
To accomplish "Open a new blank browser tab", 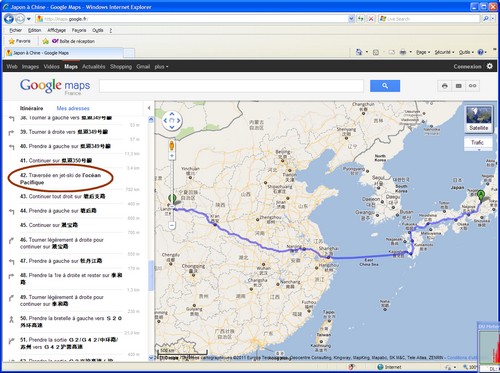I will point(129,53).
